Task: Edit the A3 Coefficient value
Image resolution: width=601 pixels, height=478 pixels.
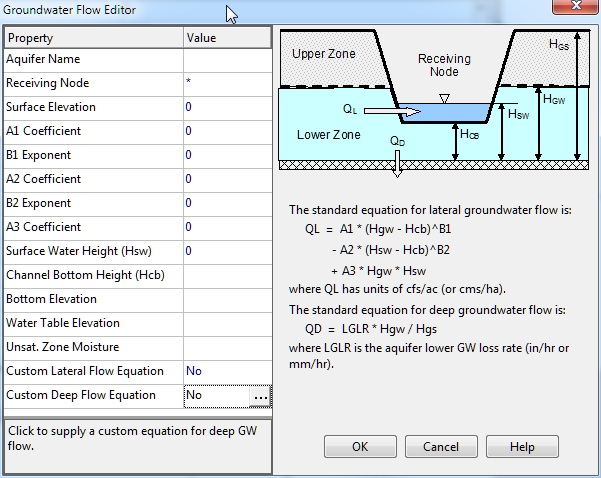Action: tap(228, 228)
